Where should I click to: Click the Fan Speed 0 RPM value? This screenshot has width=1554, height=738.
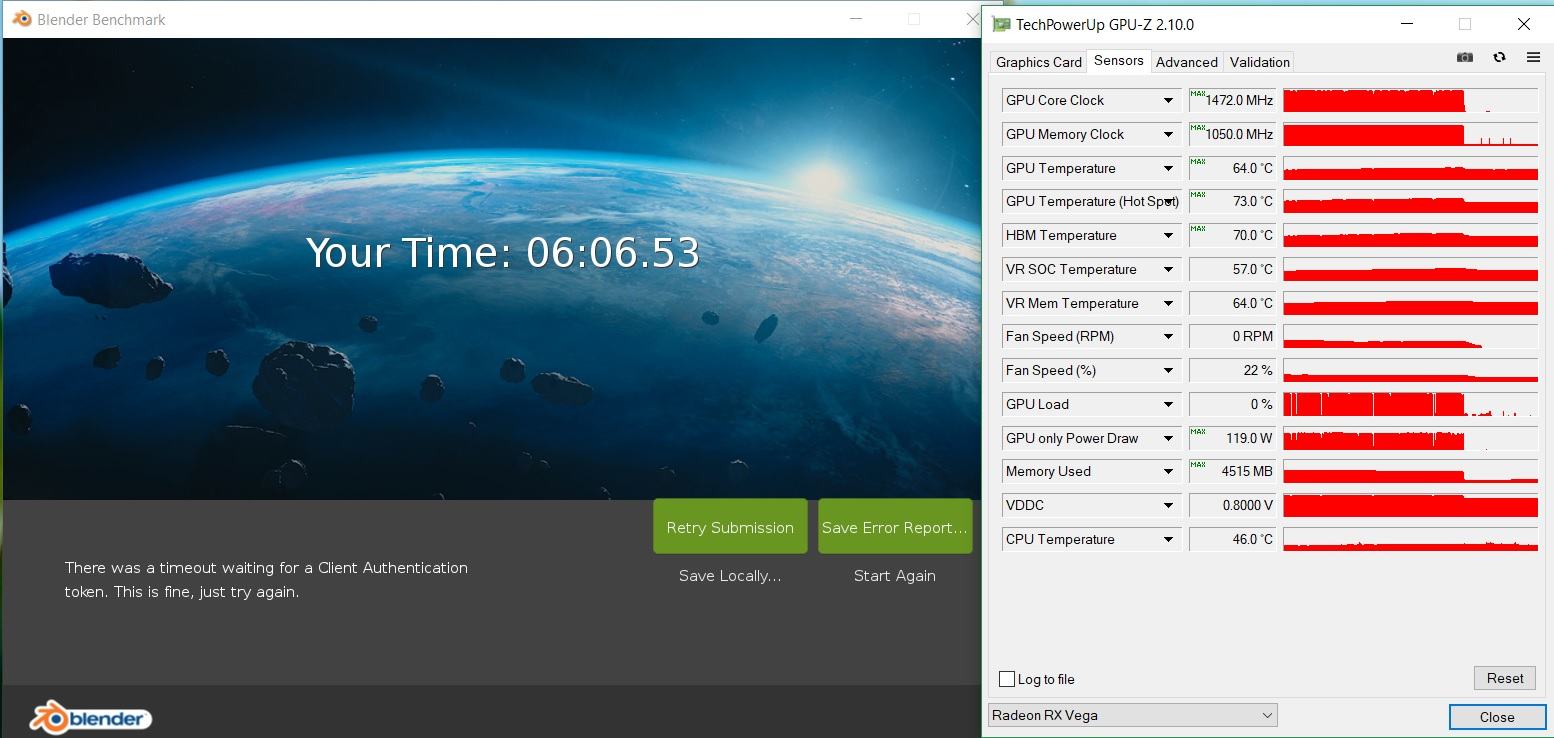pos(1232,336)
